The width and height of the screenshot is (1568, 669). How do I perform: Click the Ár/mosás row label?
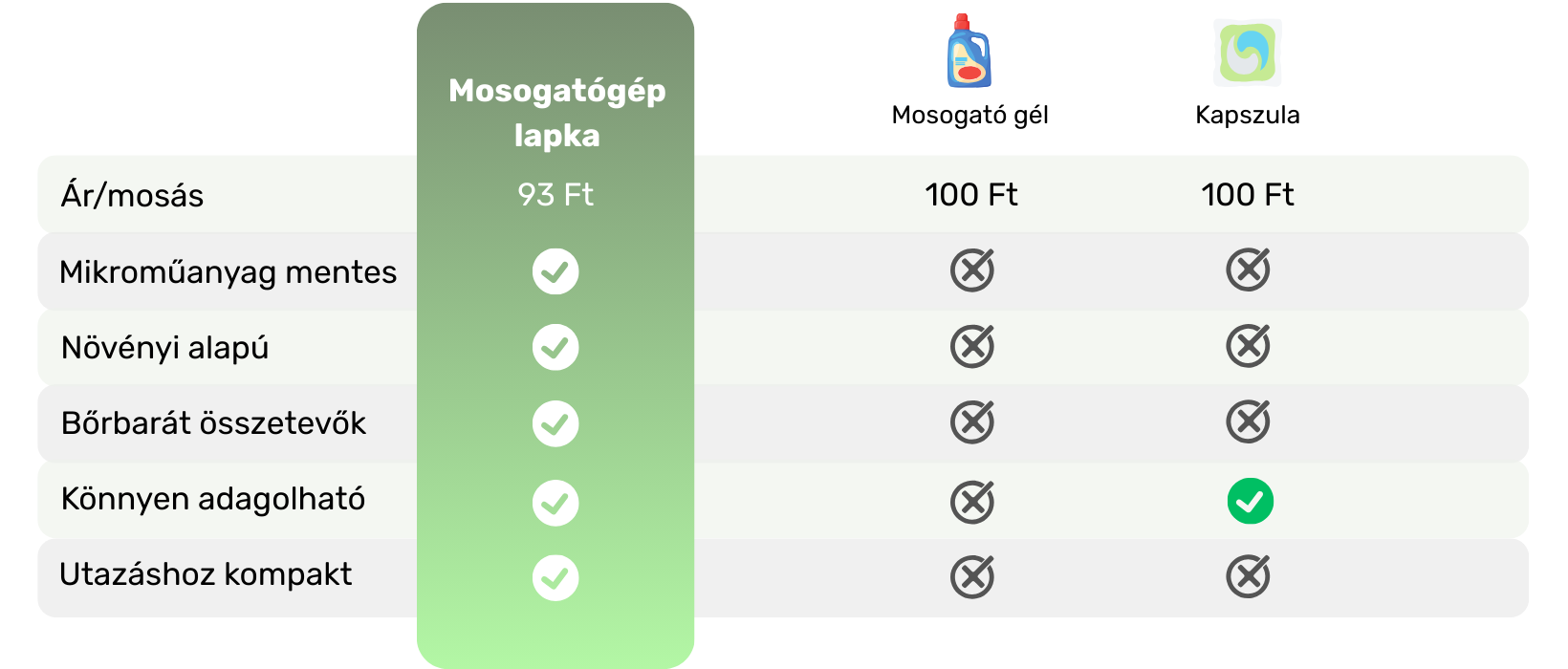tap(132, 196)
